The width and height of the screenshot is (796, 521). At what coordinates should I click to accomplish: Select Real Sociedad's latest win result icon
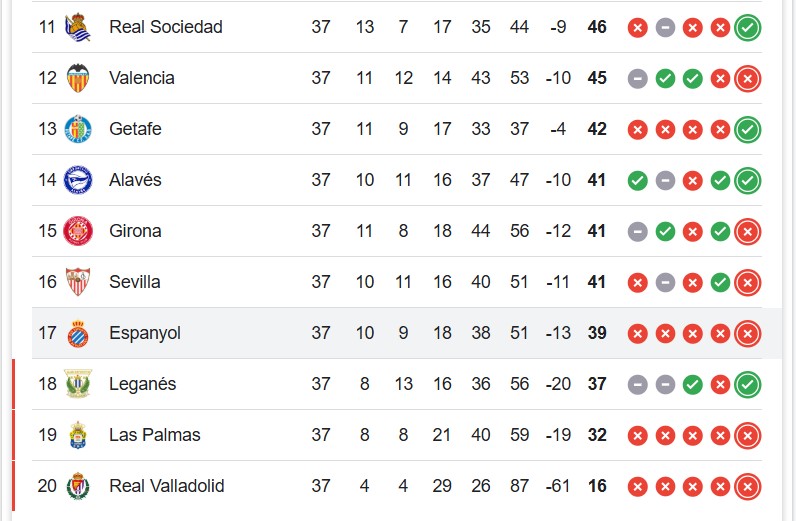pos(747,27)
